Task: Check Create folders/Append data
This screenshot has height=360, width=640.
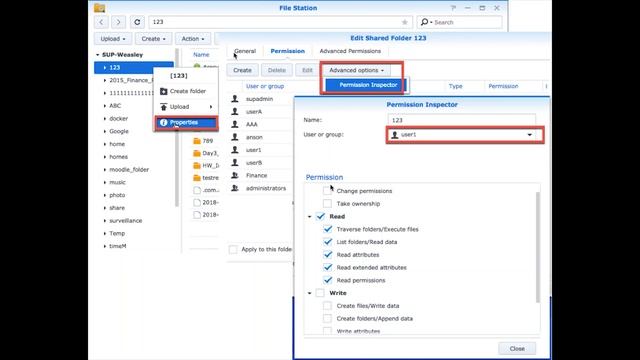Action: click(x=327, y=318)
